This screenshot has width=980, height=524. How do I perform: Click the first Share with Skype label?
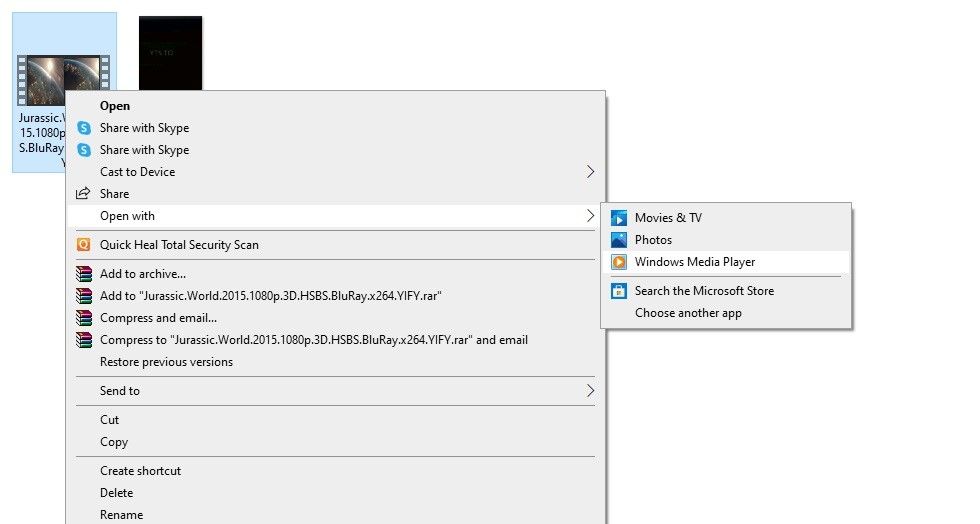(x=144, y=128)
